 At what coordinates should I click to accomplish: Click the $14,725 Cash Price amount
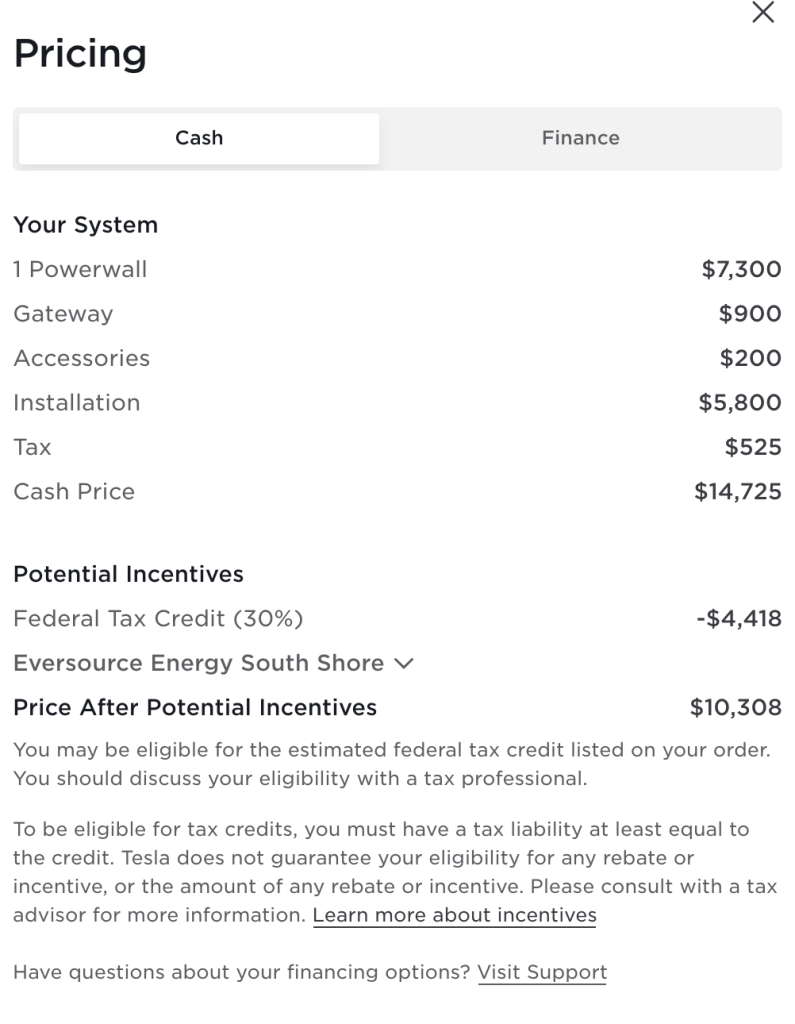coord(738,492)
